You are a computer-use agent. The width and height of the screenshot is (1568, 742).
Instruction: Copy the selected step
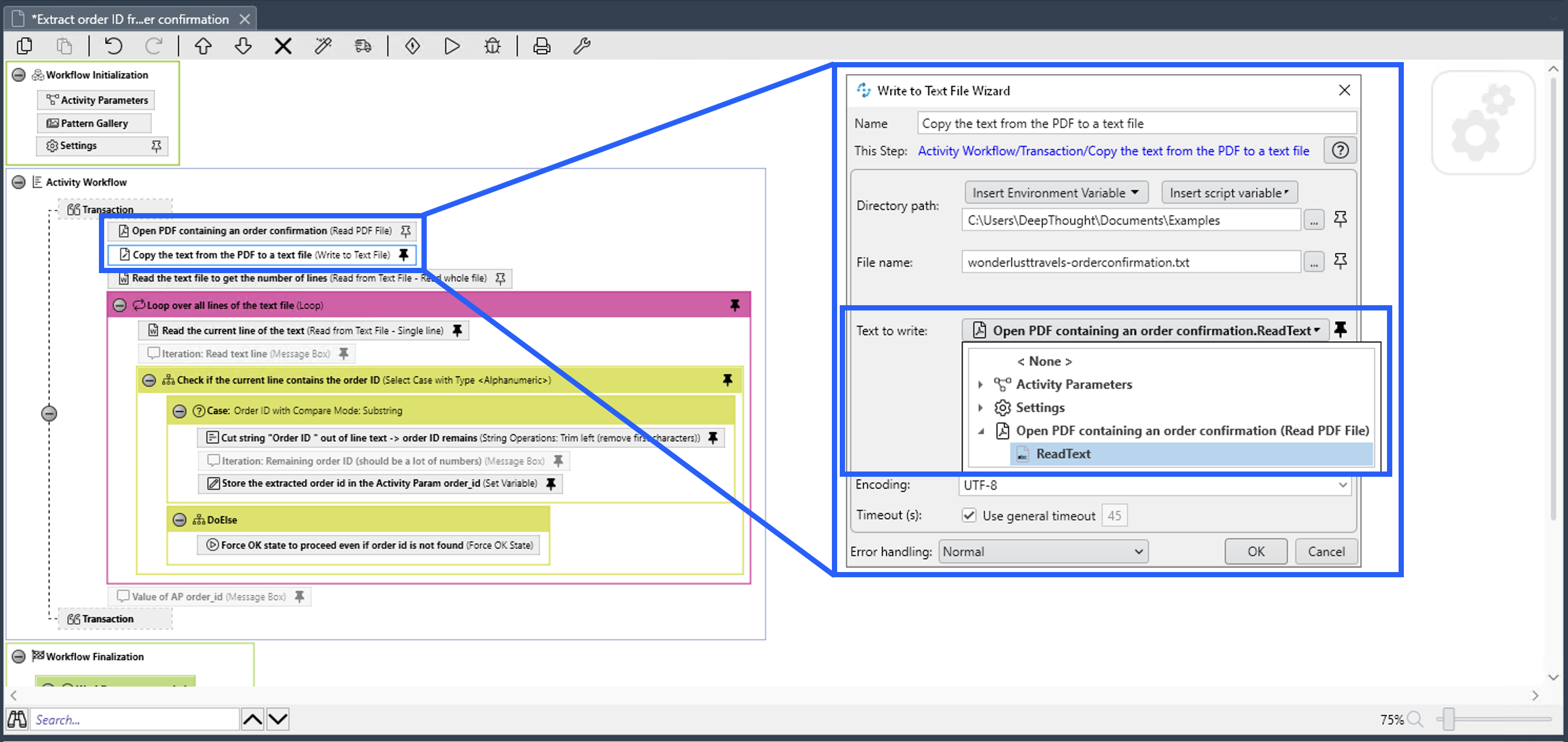coord(24,46)
